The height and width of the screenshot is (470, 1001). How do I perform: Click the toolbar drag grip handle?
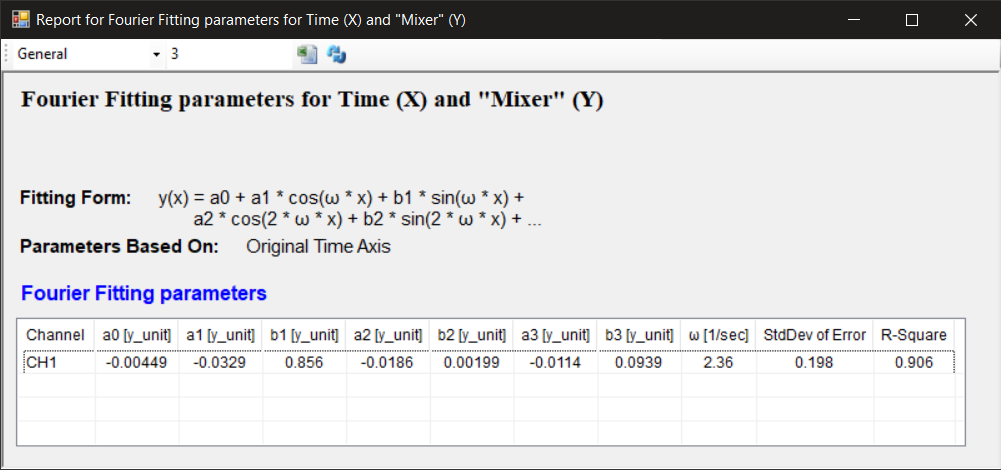click(8, 54)
